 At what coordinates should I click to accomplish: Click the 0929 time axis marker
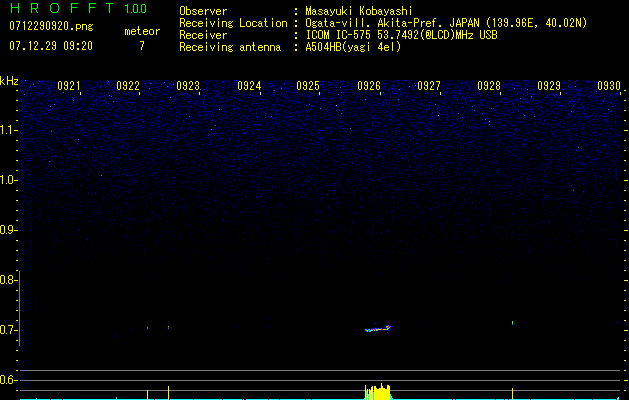[549, 86]
